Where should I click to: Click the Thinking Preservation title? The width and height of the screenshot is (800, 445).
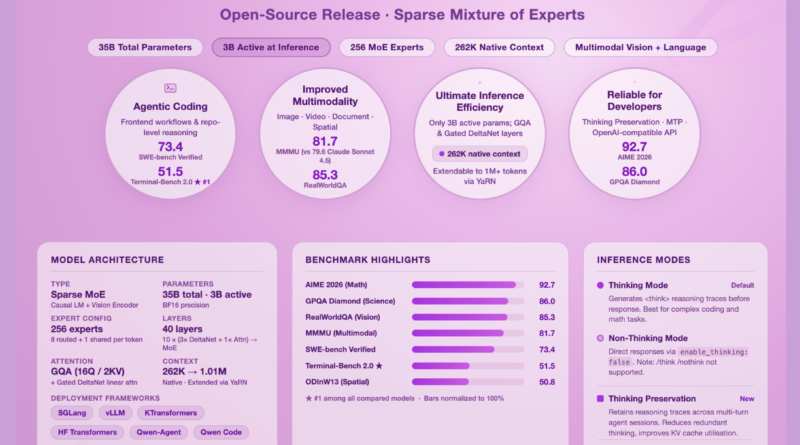(652, 399)
